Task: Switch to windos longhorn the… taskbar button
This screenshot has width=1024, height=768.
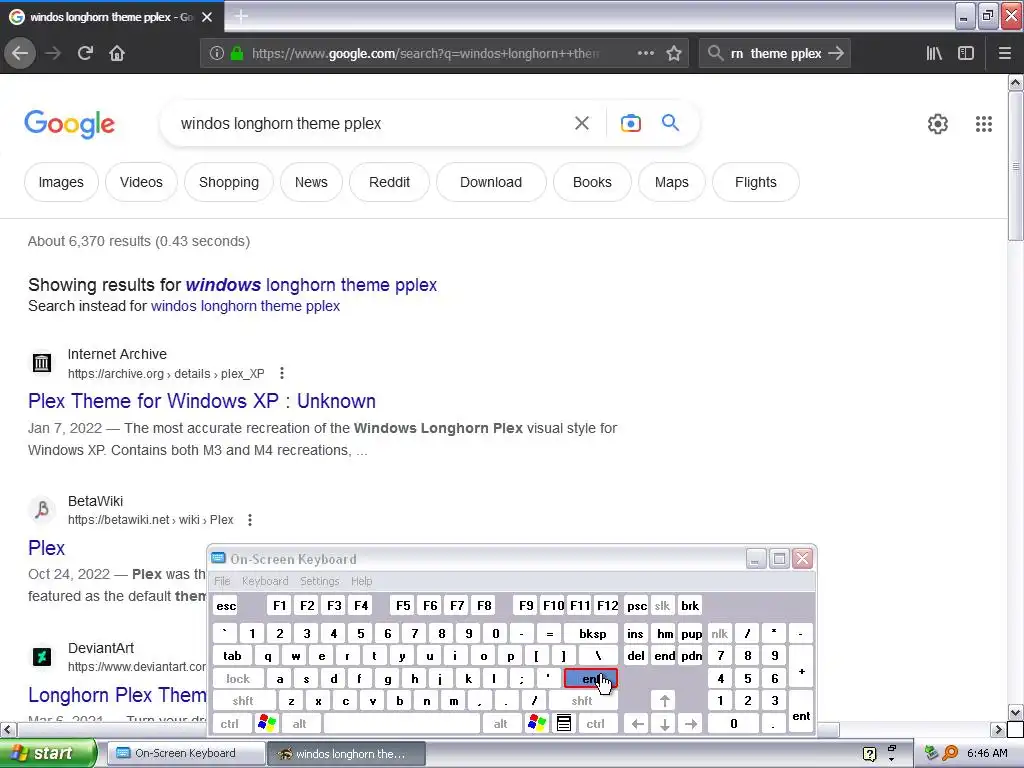Action: 347,754
